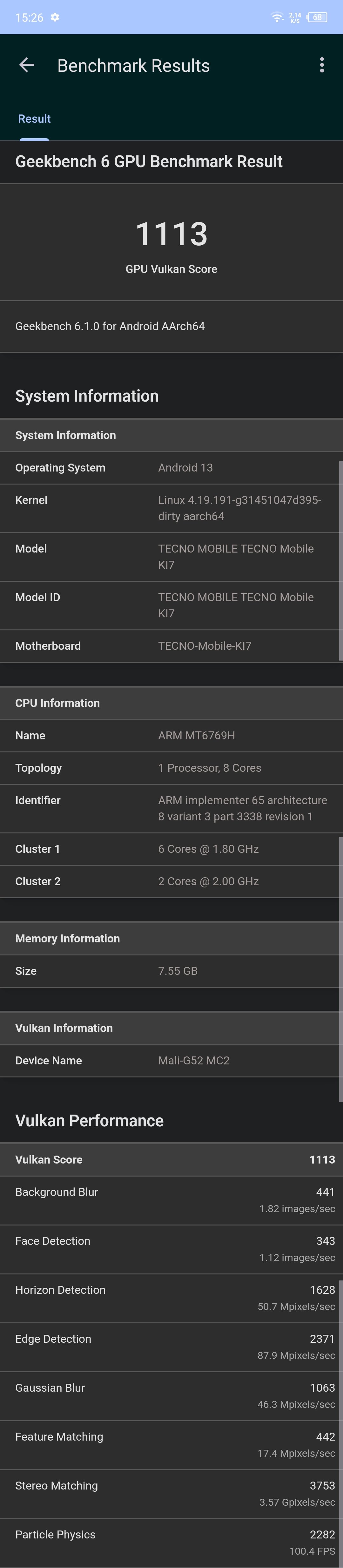343x1568 pixels.
Task: Select the Result tab
Action: pyautogui.click(x=34, y=119)
